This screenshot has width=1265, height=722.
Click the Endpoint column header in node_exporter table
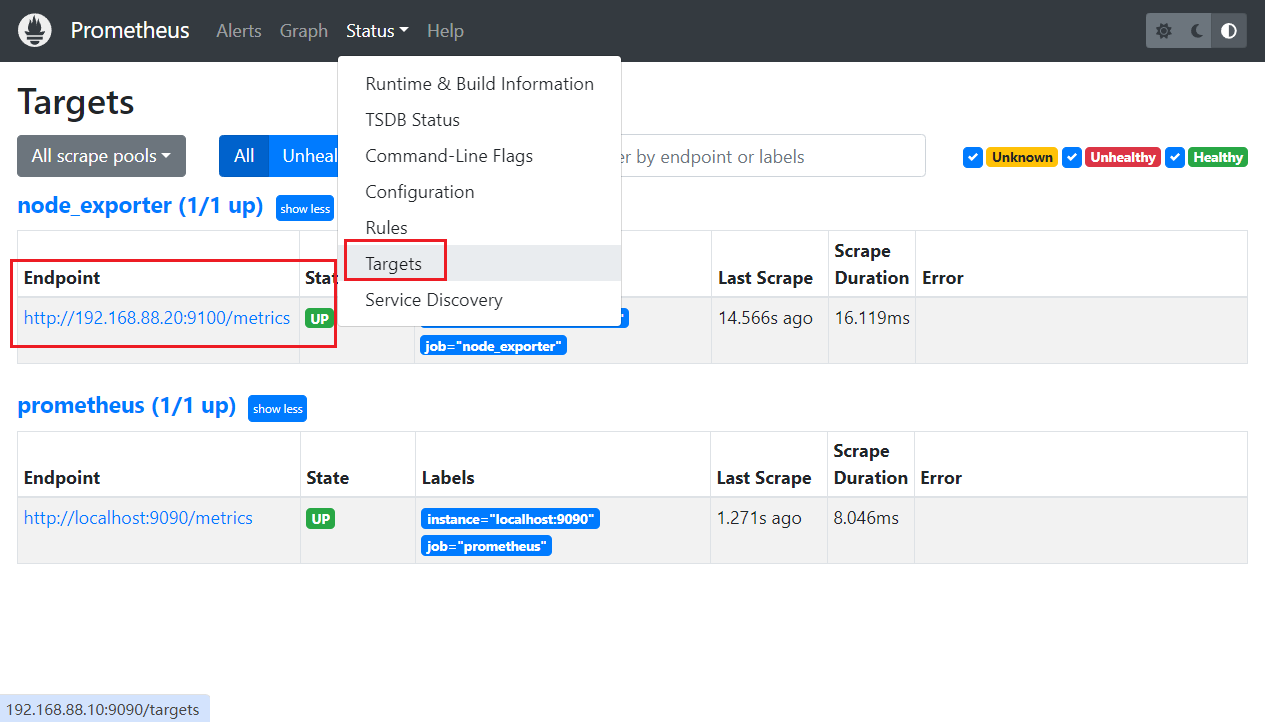[62, 278]
